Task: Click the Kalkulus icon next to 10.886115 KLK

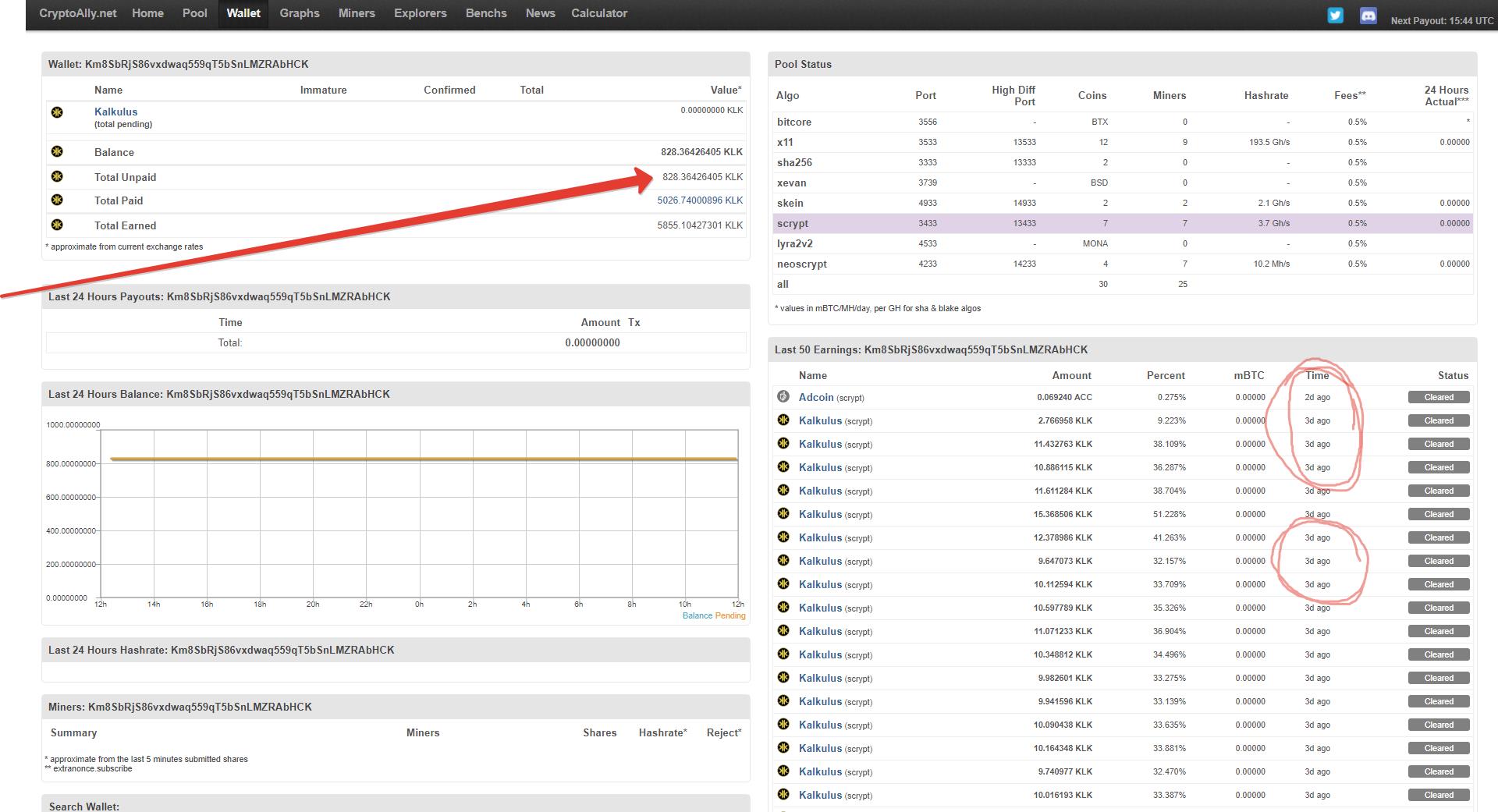Action: (783, 466)
